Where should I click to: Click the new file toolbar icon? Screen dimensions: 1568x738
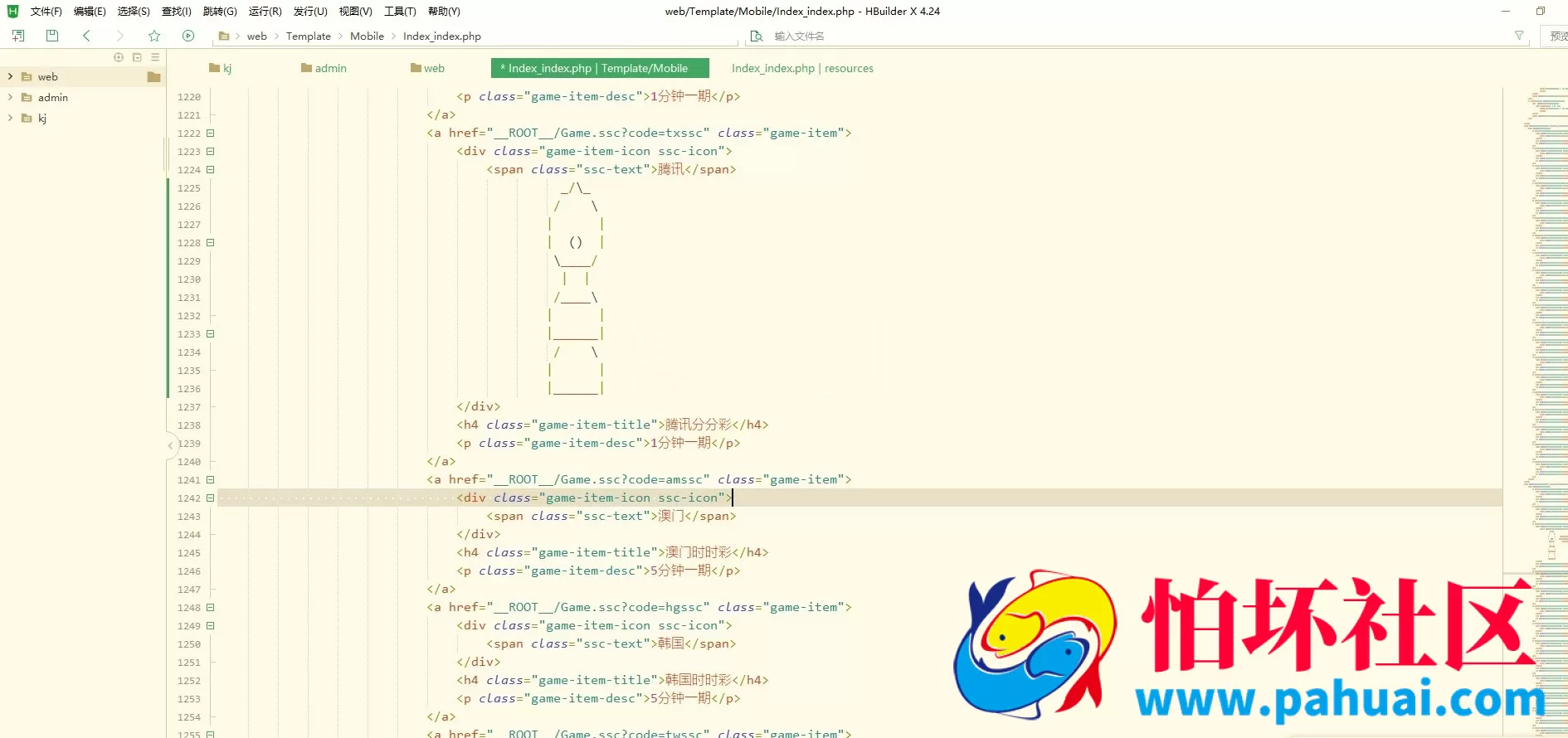(18, 36)
